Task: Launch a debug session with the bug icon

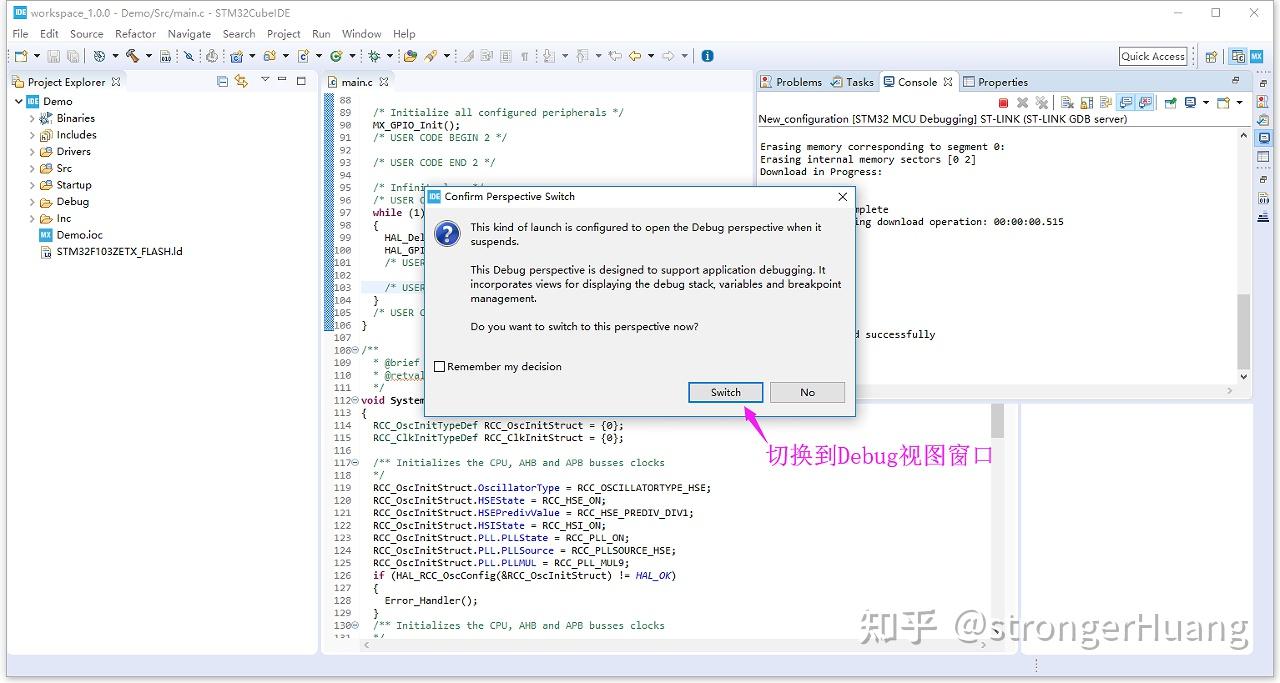Action: click(373, 56)
